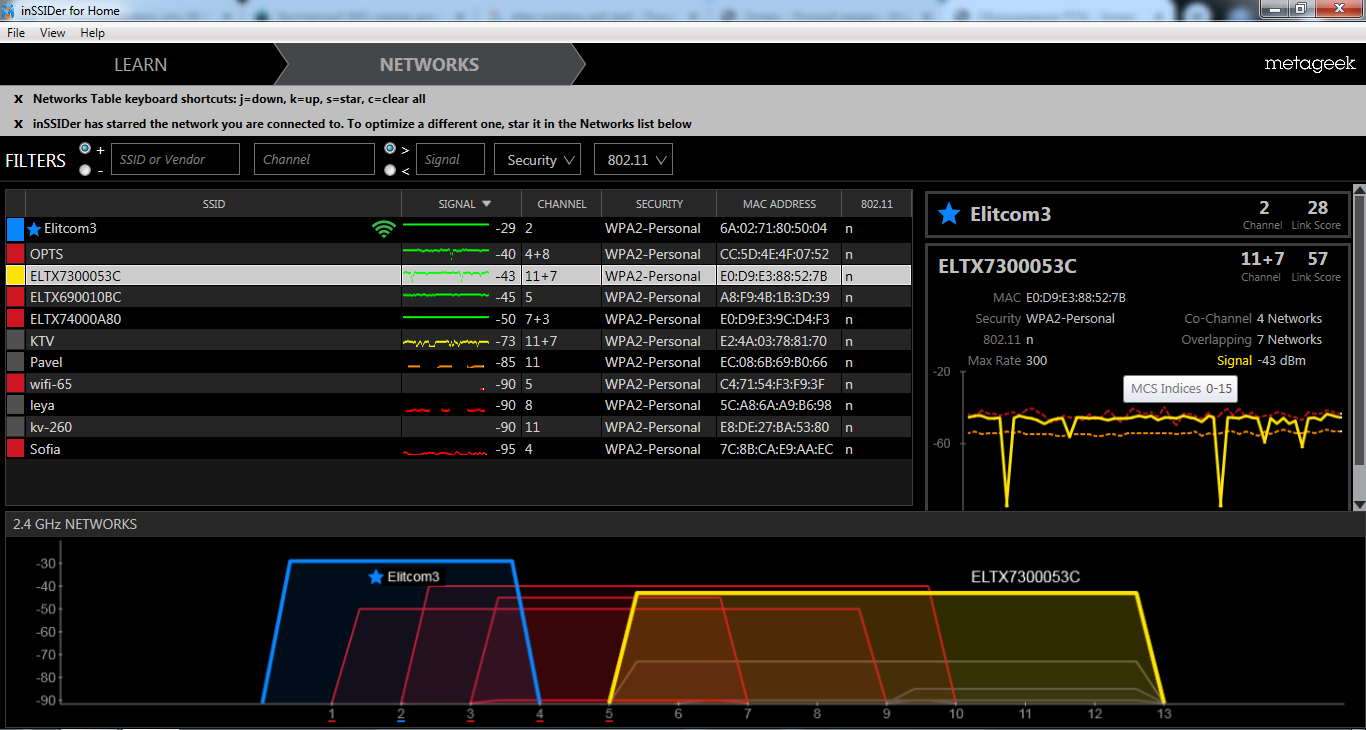Select the plus (include) filter radio button
The height and width of the screenshot is (730, 1366).
coord(85,148)
